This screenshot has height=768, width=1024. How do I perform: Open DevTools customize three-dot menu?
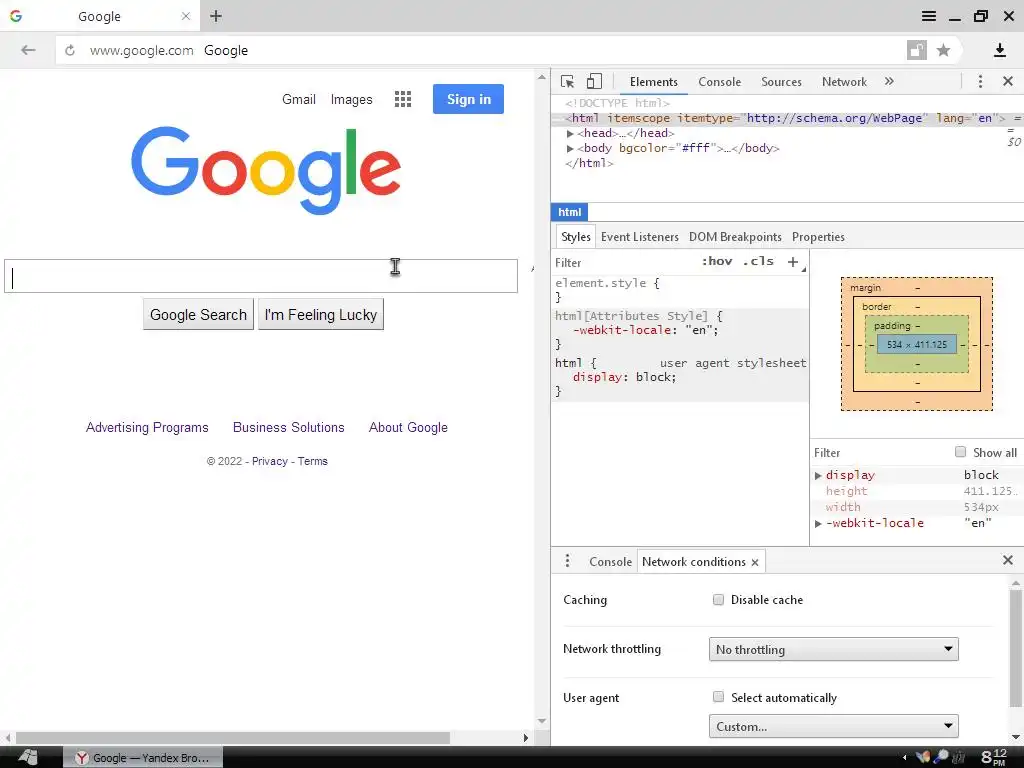[x=980, y=82]
